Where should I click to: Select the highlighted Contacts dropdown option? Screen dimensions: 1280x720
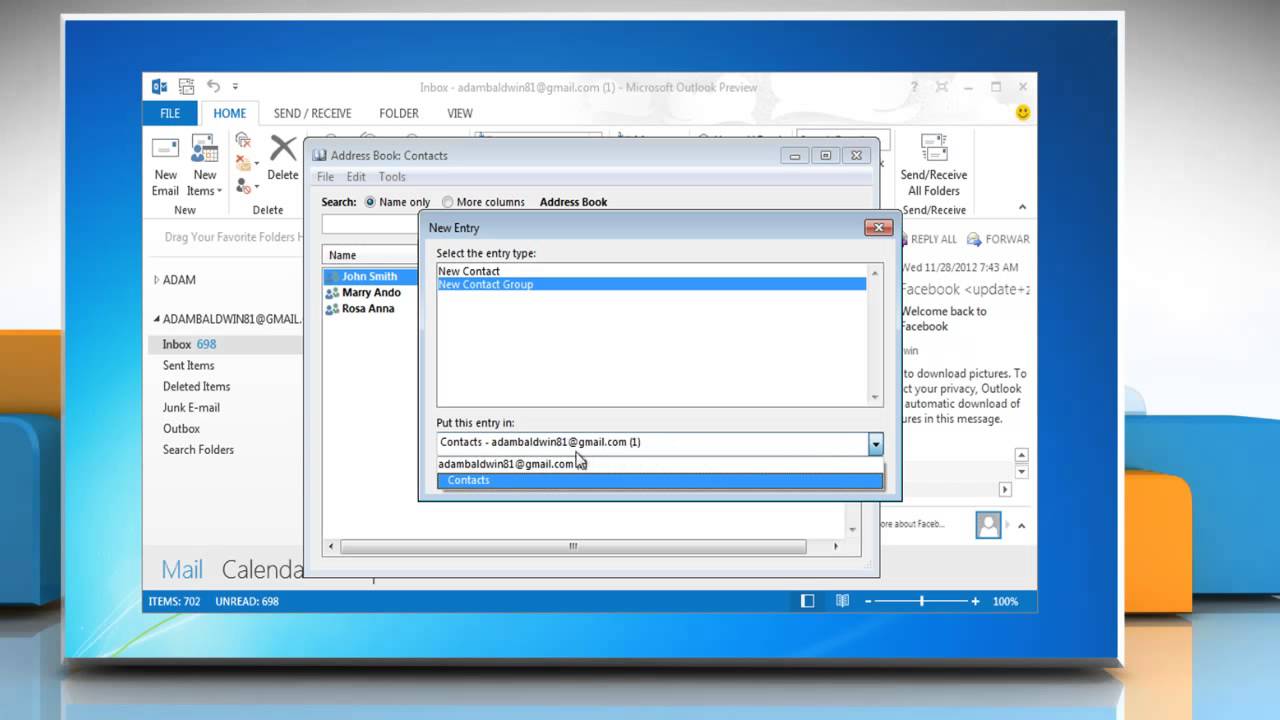660,480
